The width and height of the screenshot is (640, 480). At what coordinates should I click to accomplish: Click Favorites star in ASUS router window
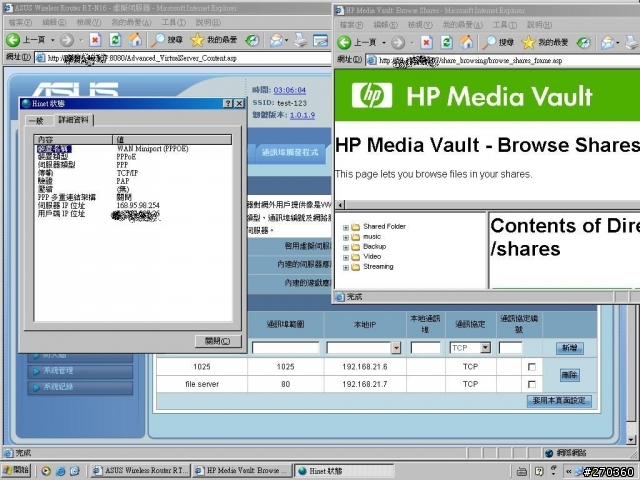coord(197,40)
